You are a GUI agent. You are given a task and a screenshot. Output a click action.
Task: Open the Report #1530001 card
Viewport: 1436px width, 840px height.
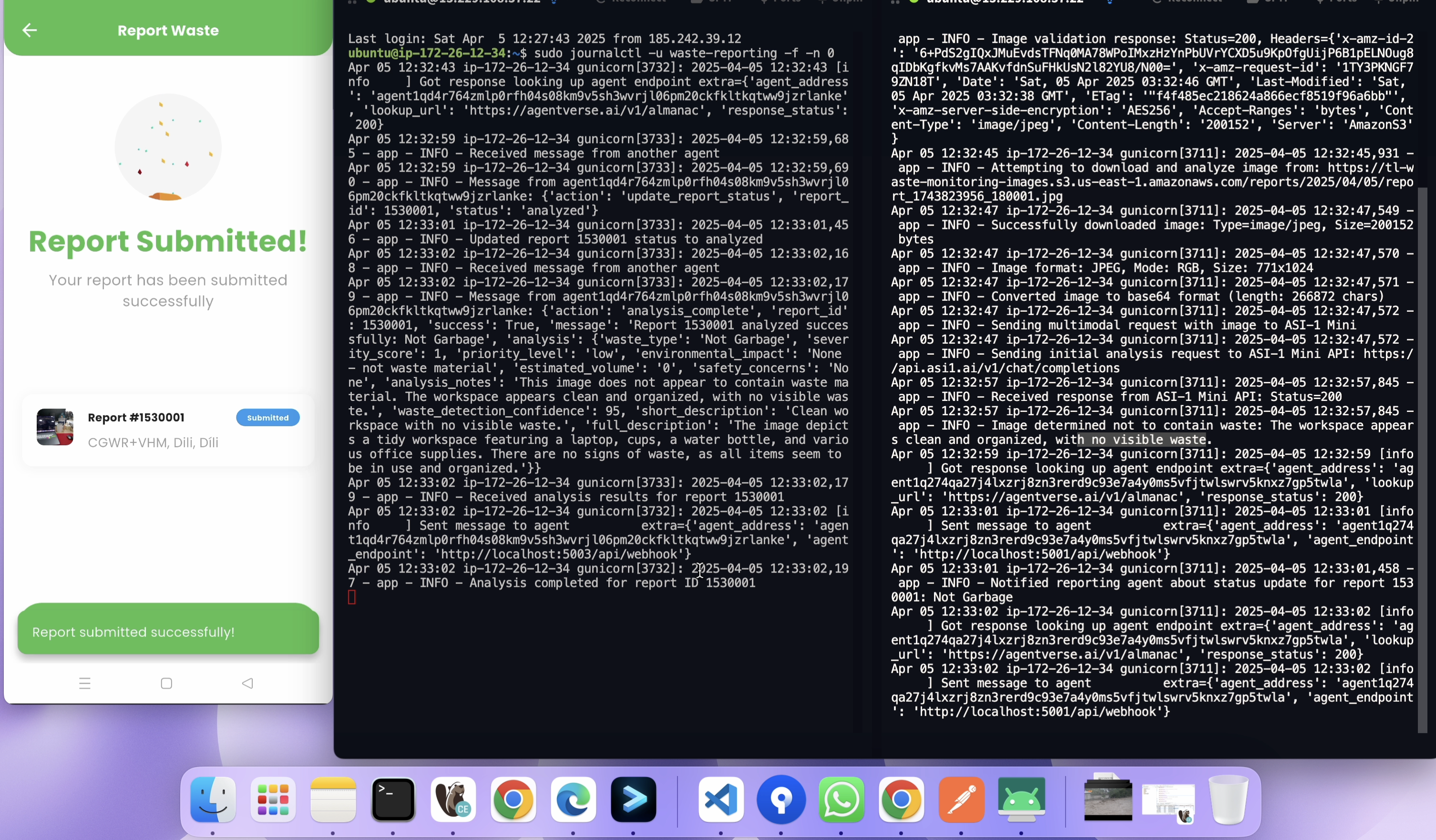click(167, 430)
